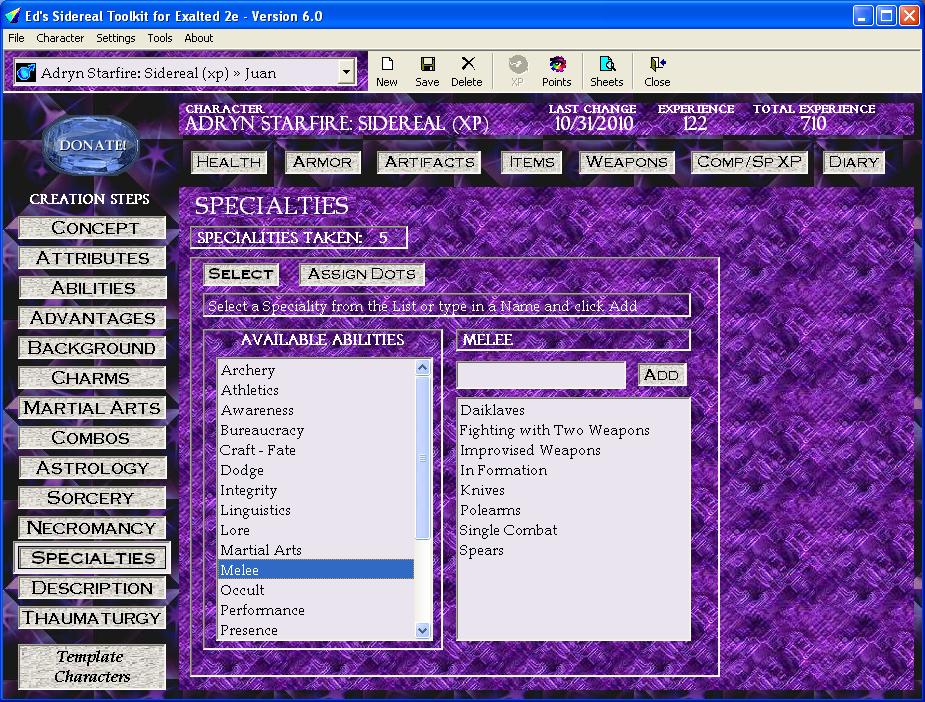Open Sheets from the toolbar
Image resolution: width=925 pixels, height=702 pixels.
606,72
